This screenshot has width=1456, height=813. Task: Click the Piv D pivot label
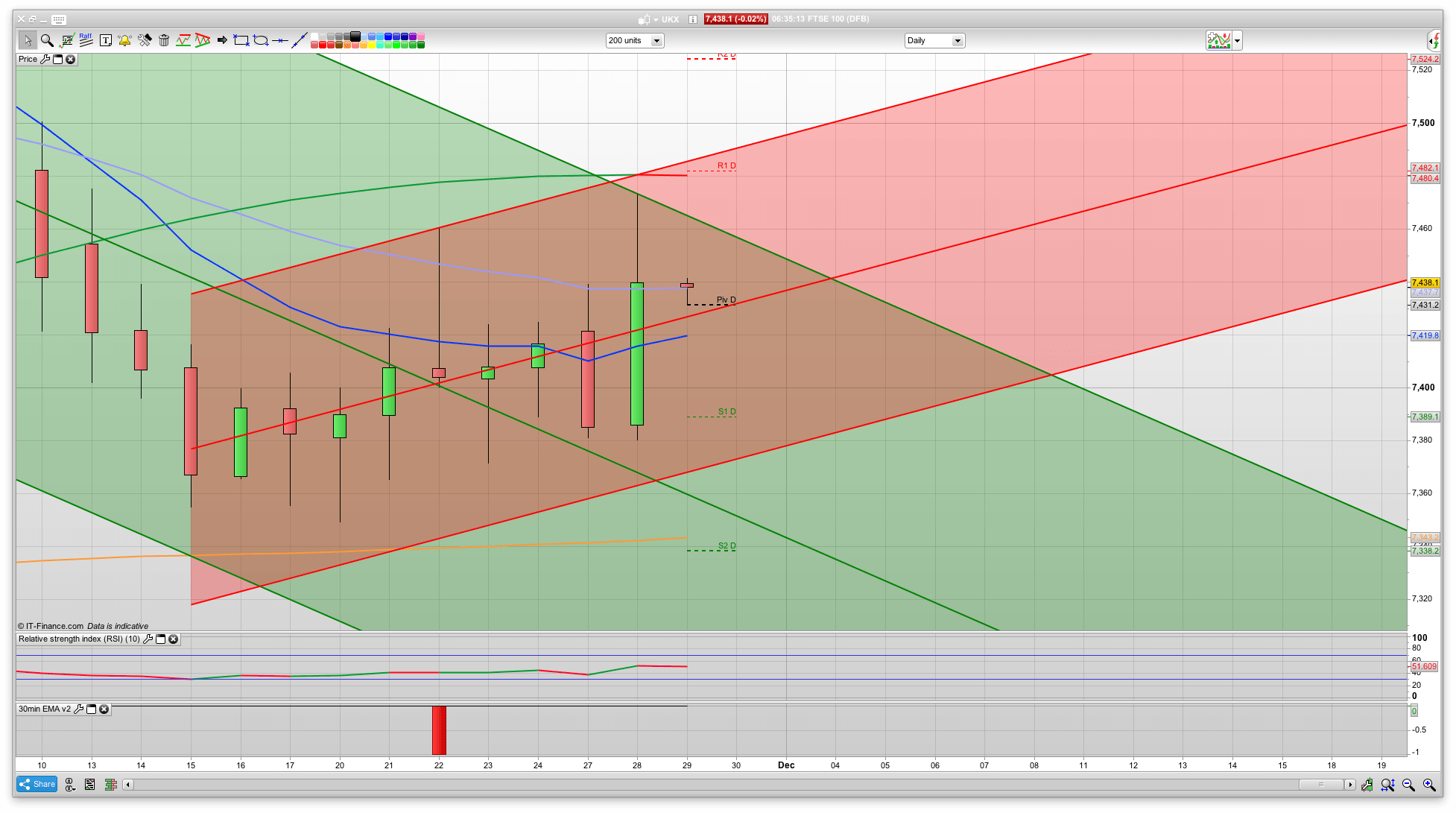727,300
